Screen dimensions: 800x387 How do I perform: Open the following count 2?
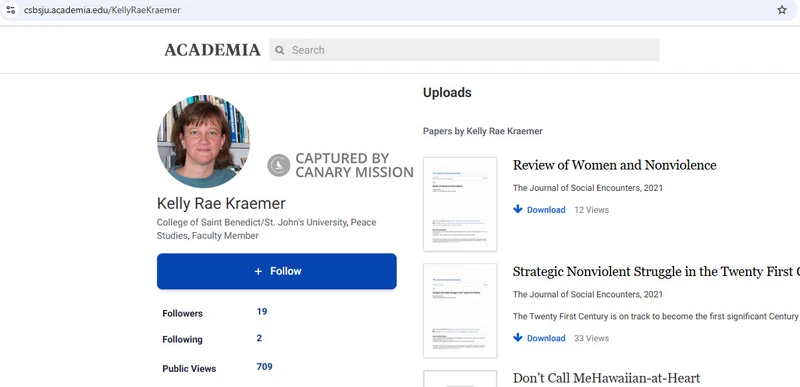[x=259, y=338]
